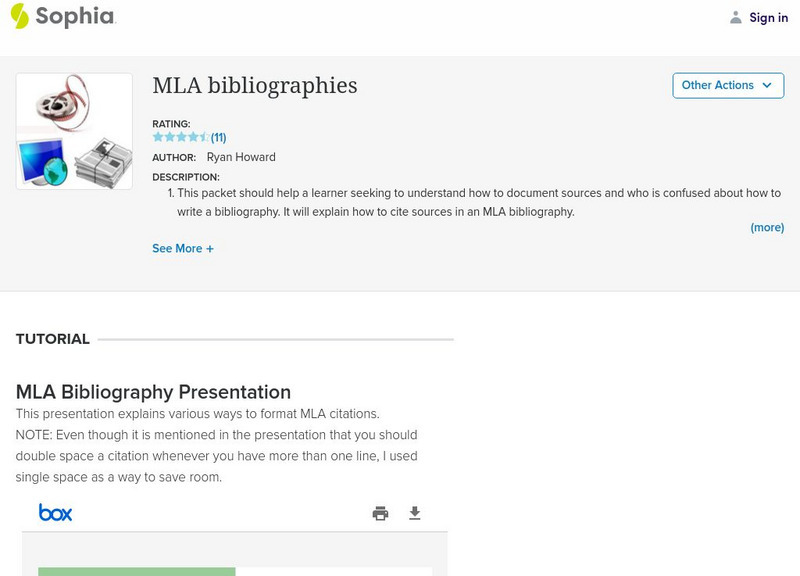Click the Sophia wordmark text

[75, 16]
